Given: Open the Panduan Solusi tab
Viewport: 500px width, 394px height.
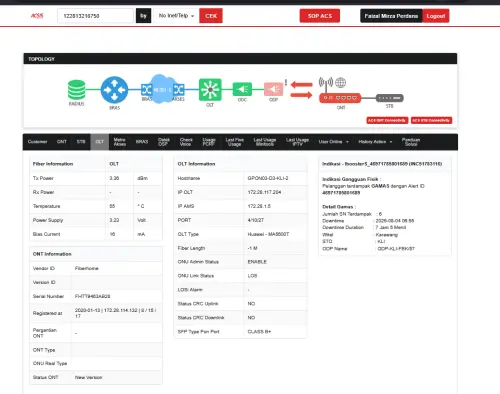Looking at the screenshot, I should [x=411, y=142].
